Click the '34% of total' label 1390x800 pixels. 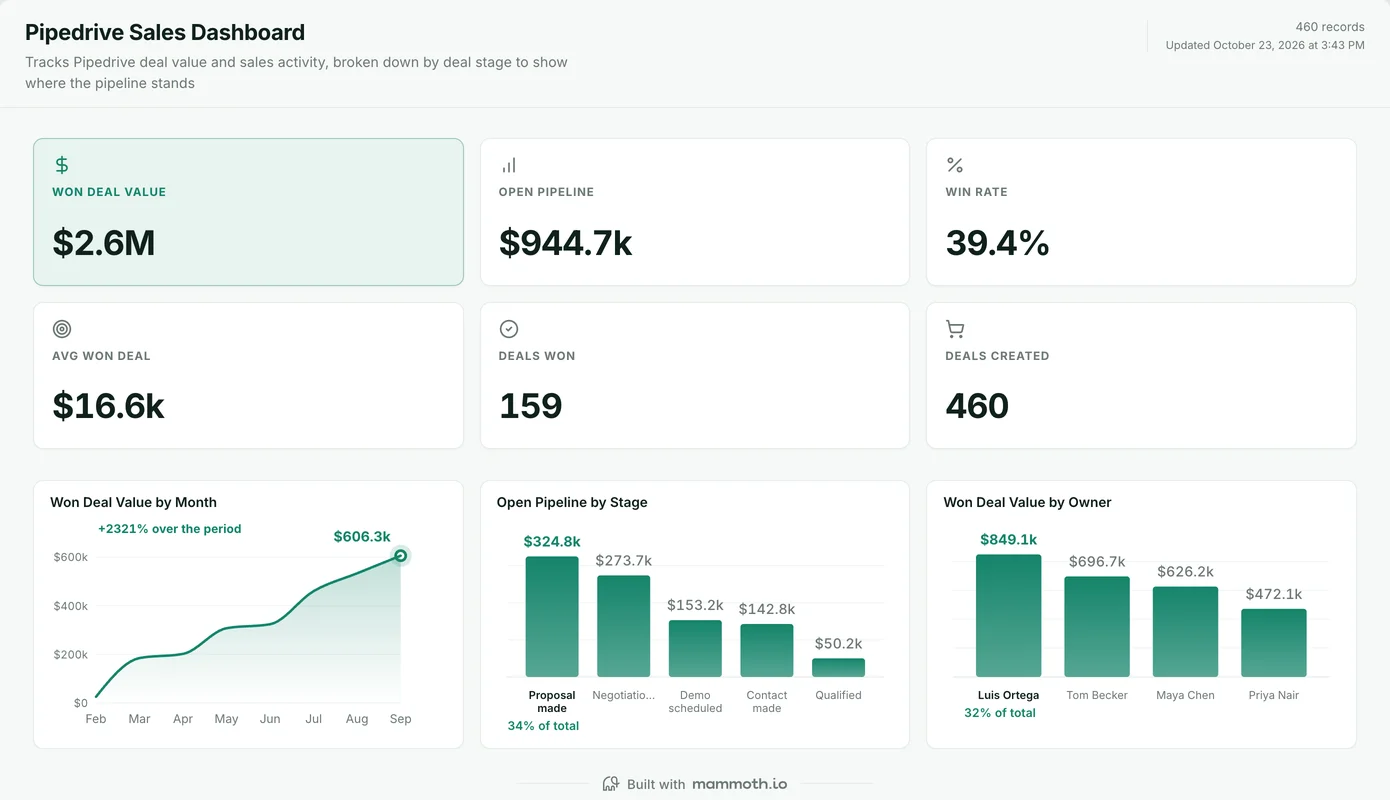pyautogui.click(x=543, y=726)
